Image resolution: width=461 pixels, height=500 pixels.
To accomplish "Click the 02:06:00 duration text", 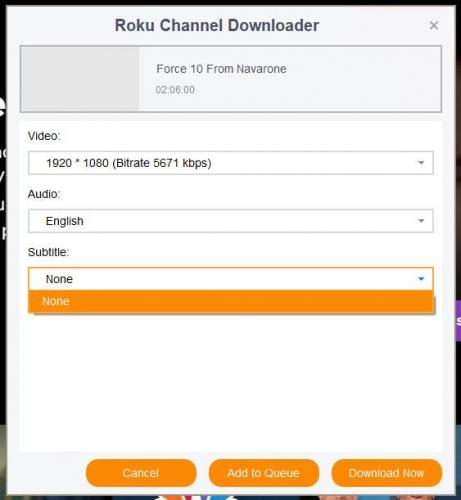I will pyautogui.click(x=175, y=90).
